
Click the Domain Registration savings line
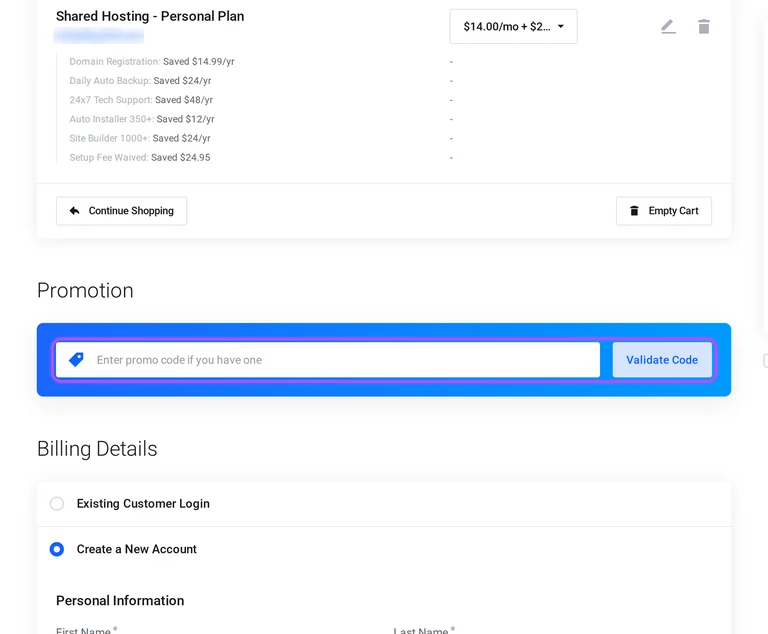click(x=152, y=62)
